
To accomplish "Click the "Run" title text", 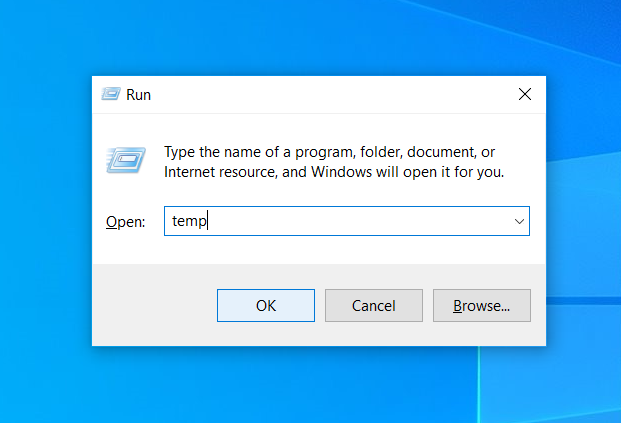I will point(138,95).
